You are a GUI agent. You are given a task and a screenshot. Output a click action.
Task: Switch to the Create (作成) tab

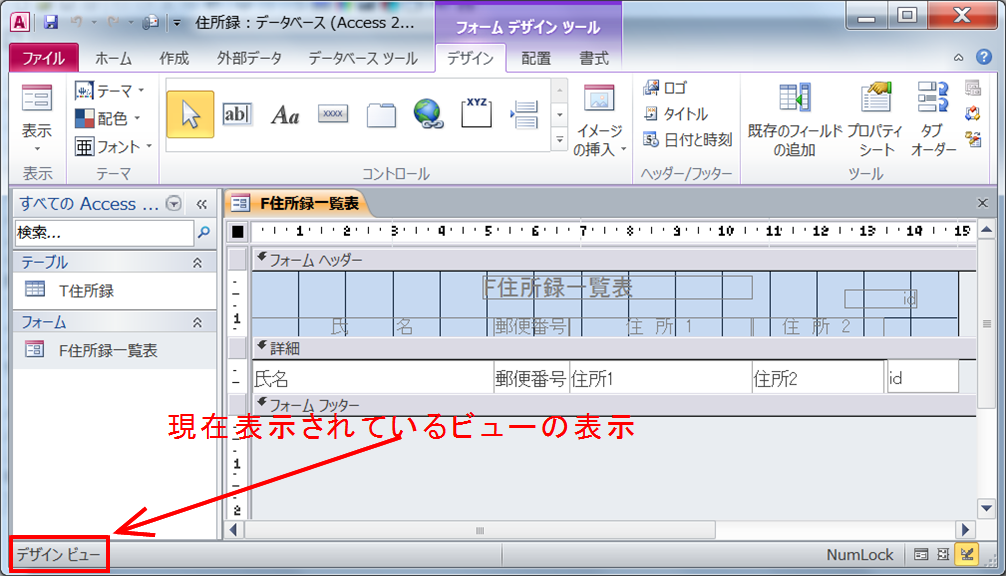[x=174, y=58]
